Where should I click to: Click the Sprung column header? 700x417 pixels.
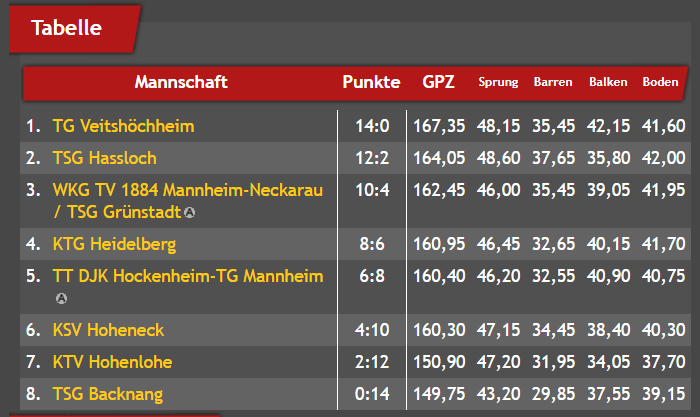pyautogui.click(x=498, y=82)
